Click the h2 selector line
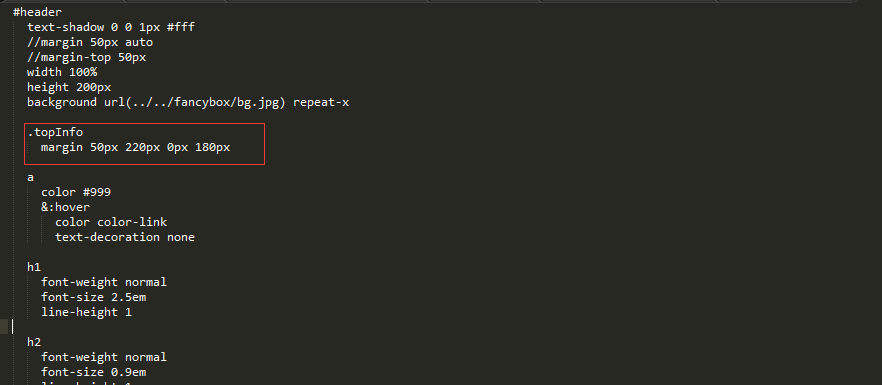The width and height of the screenshot is (882, 385). pos(34,342)
